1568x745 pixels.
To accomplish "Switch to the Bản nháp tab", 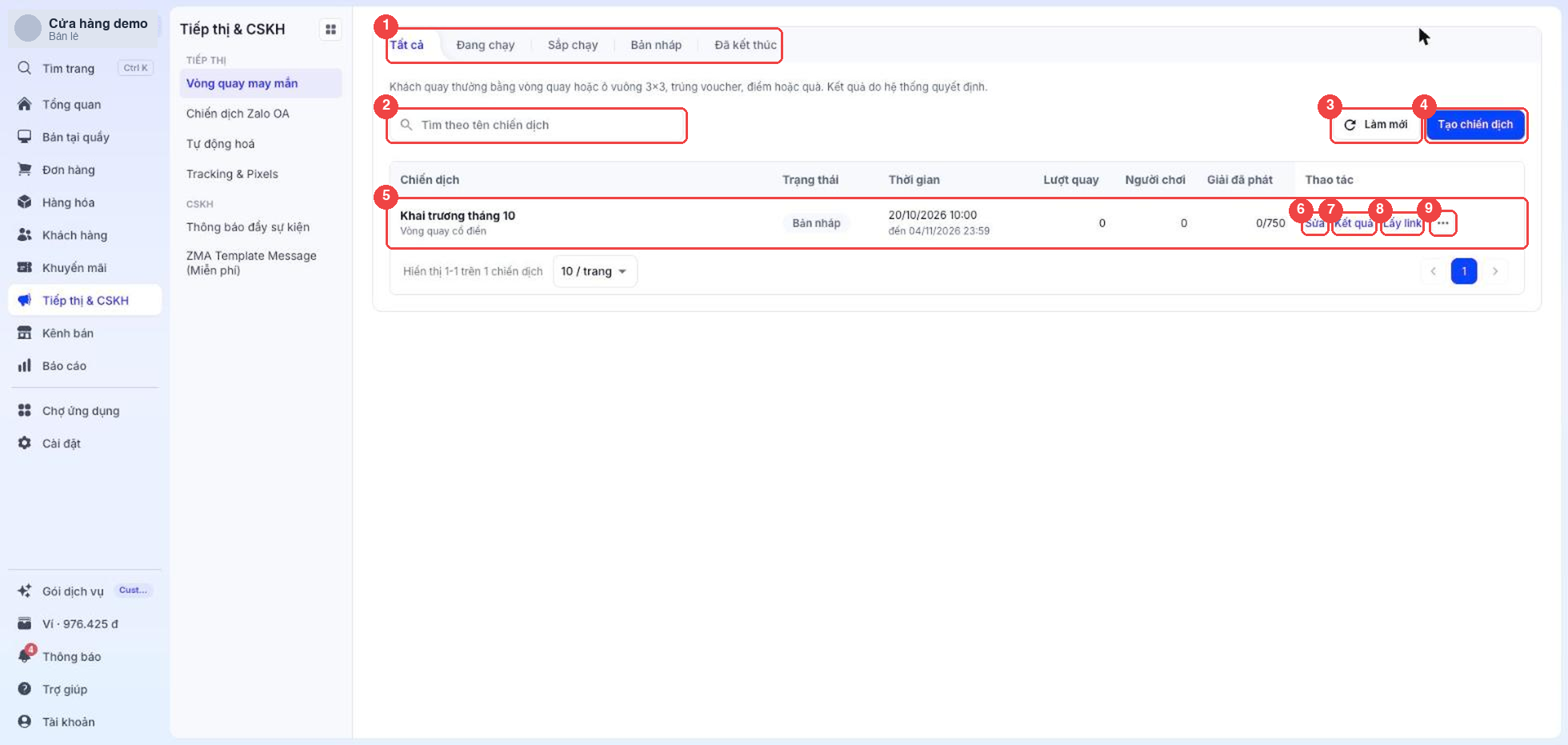I will click(x=656, y=45).
